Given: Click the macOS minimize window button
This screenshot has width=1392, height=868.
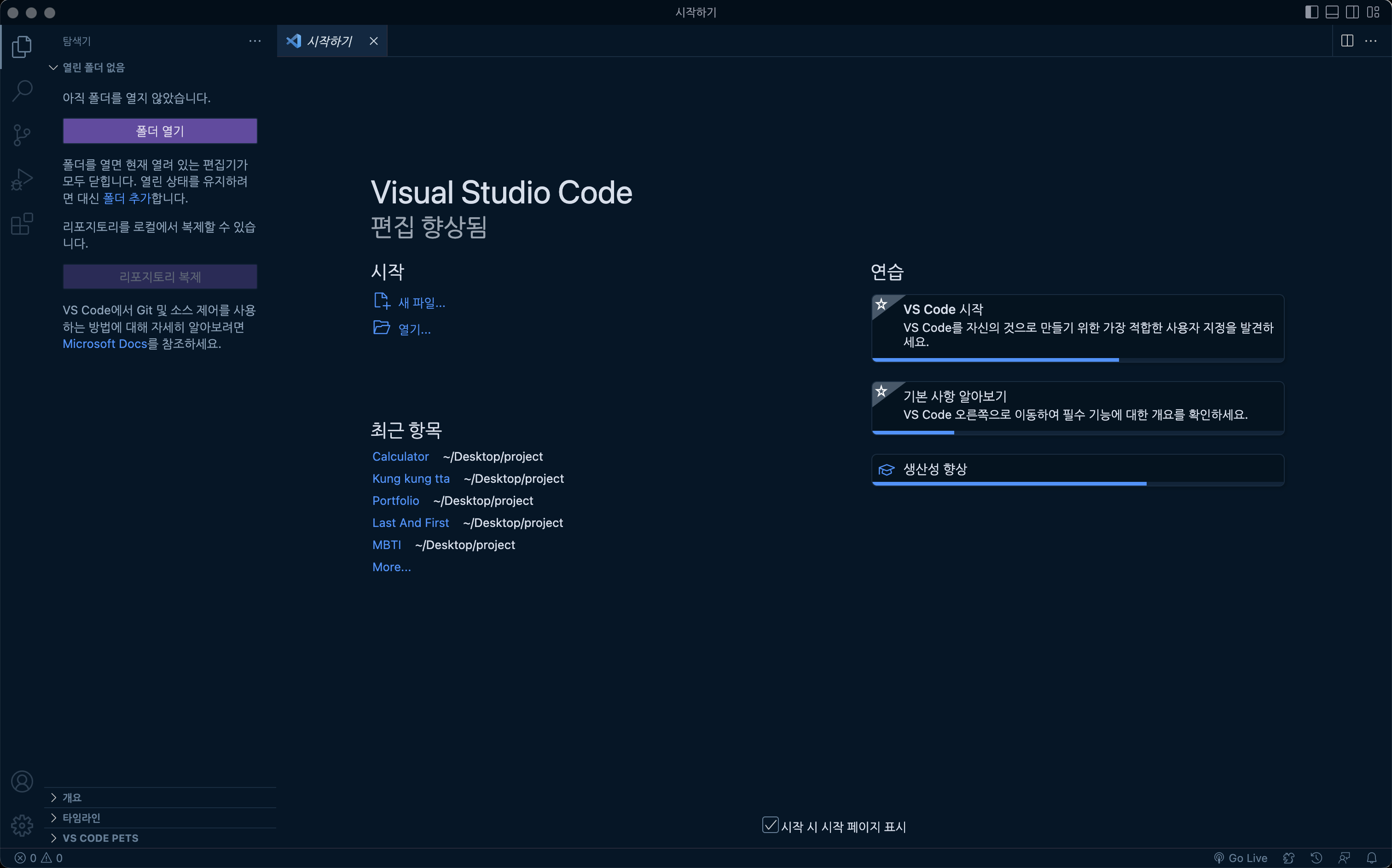Looking at the screenshot, I should tap(32, 12).
